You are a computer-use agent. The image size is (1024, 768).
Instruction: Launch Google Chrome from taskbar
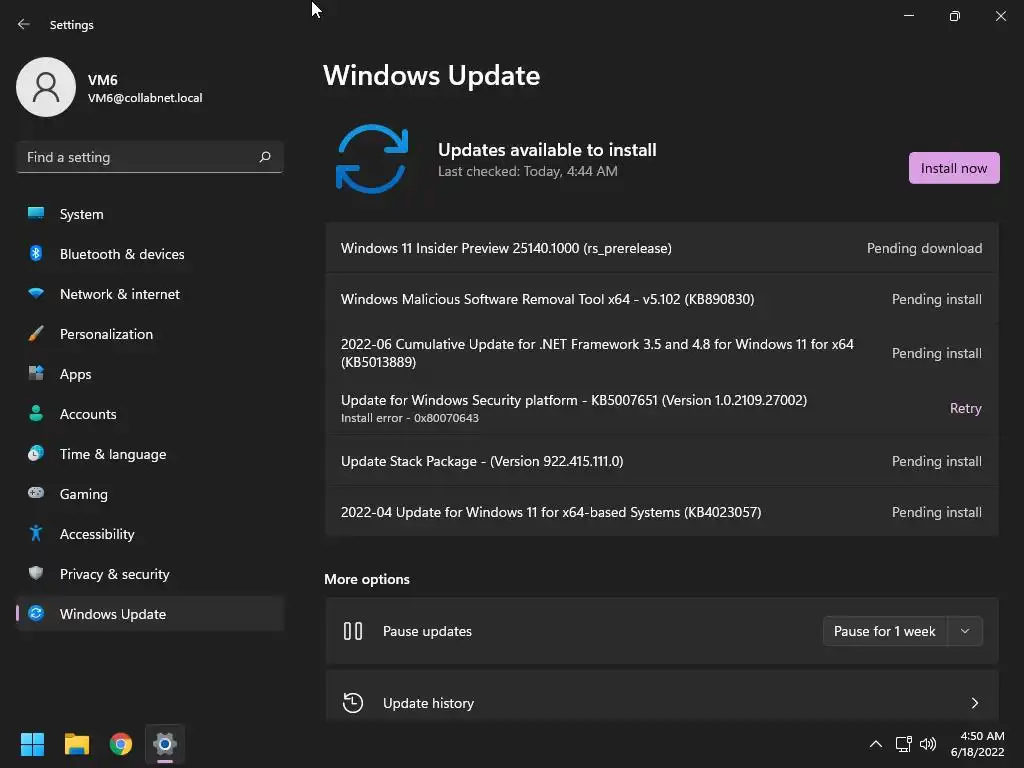(x=121, y=744)
